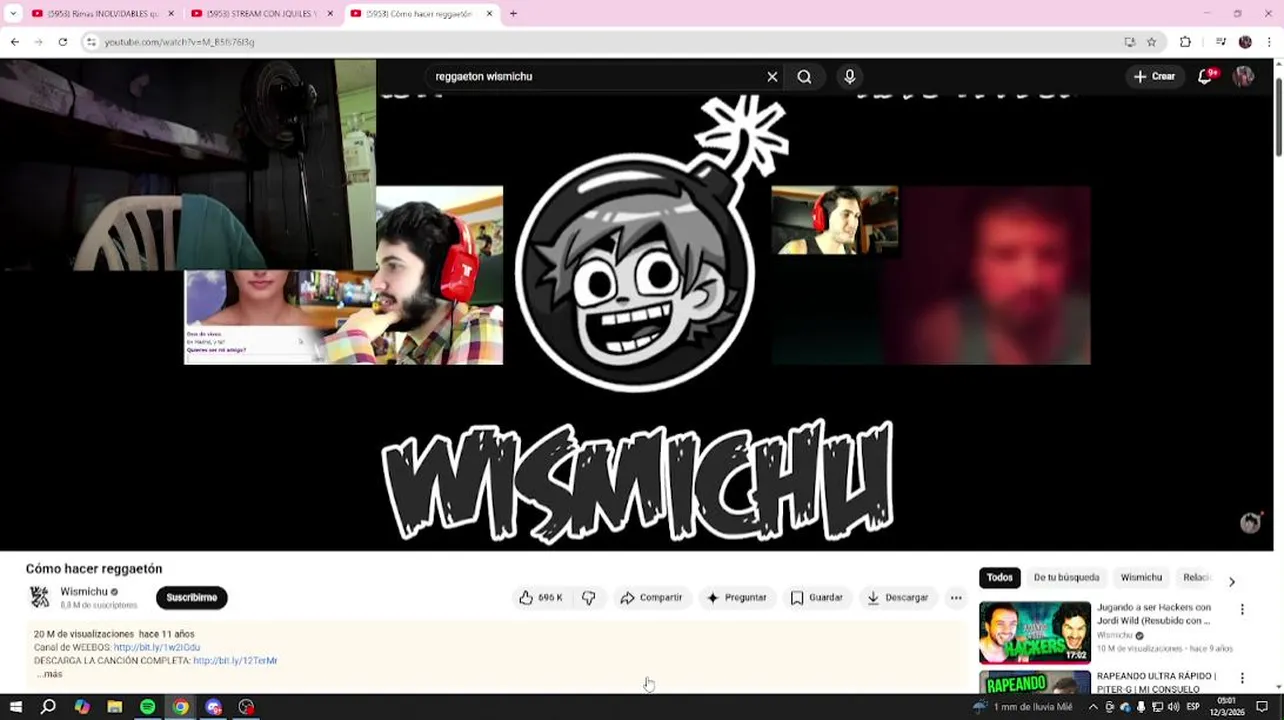Open the taskbar clock and date
Image resolution: width=1284 pixels, height=720 pixels.
[x=1226, y=706]
